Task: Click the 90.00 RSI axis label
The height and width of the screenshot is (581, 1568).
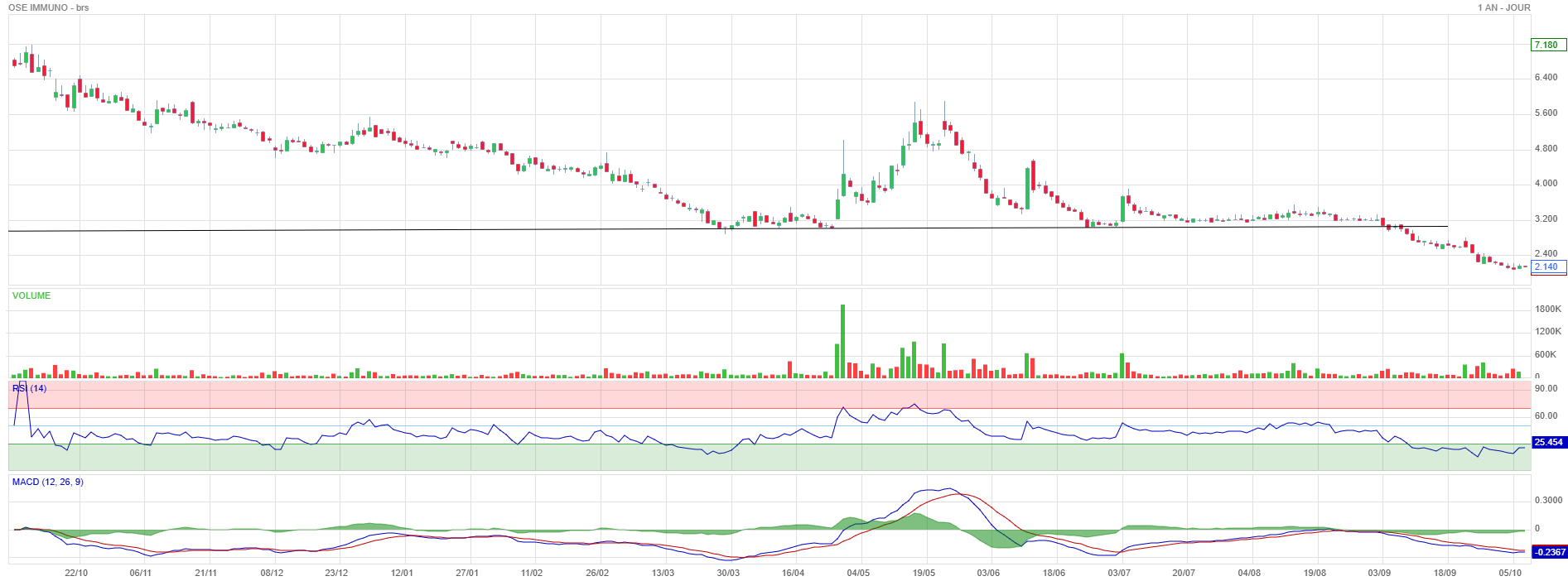Action: [x=1546, y=388]
